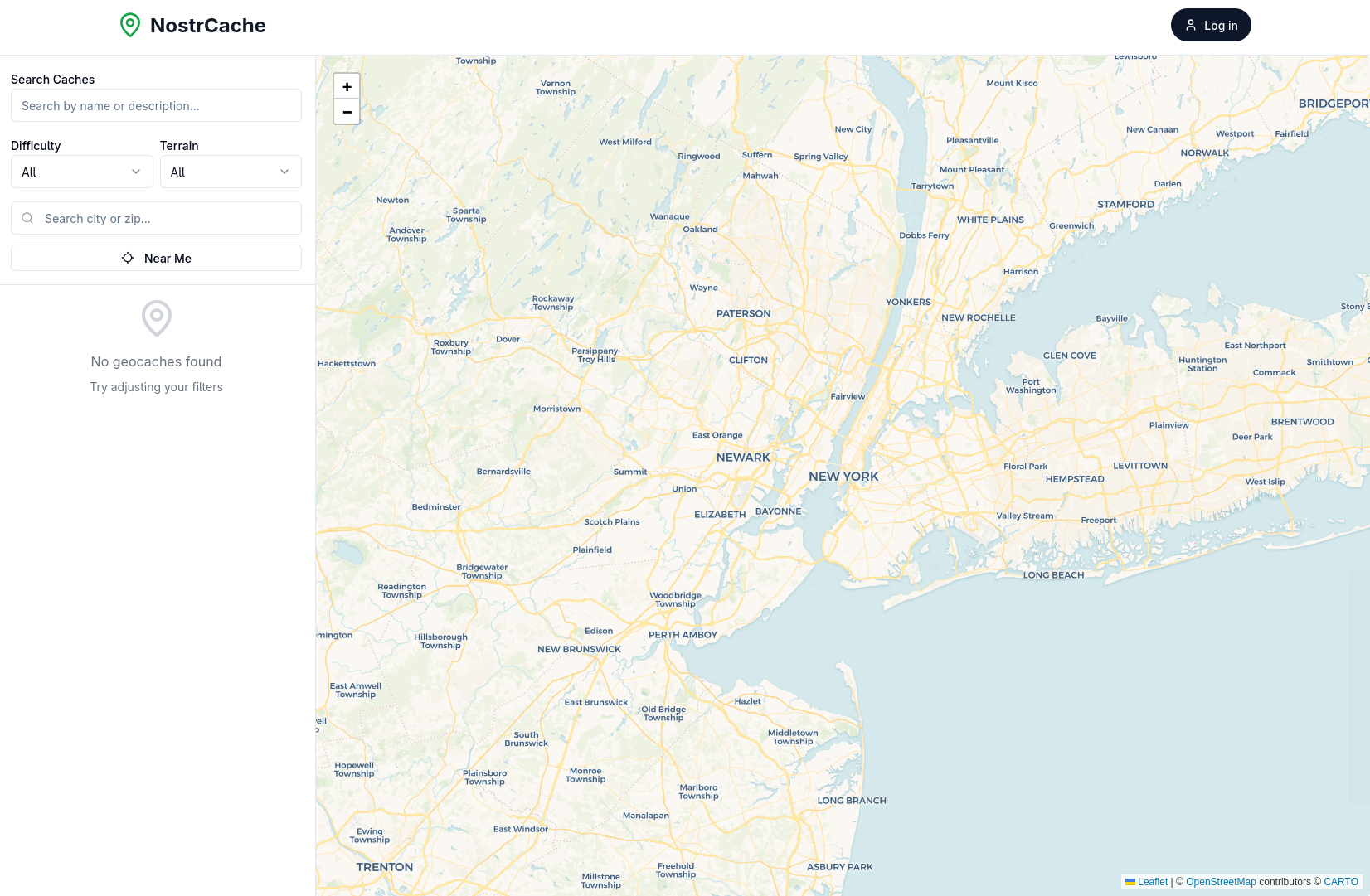Click the Try adjusting your filters text

156,387
